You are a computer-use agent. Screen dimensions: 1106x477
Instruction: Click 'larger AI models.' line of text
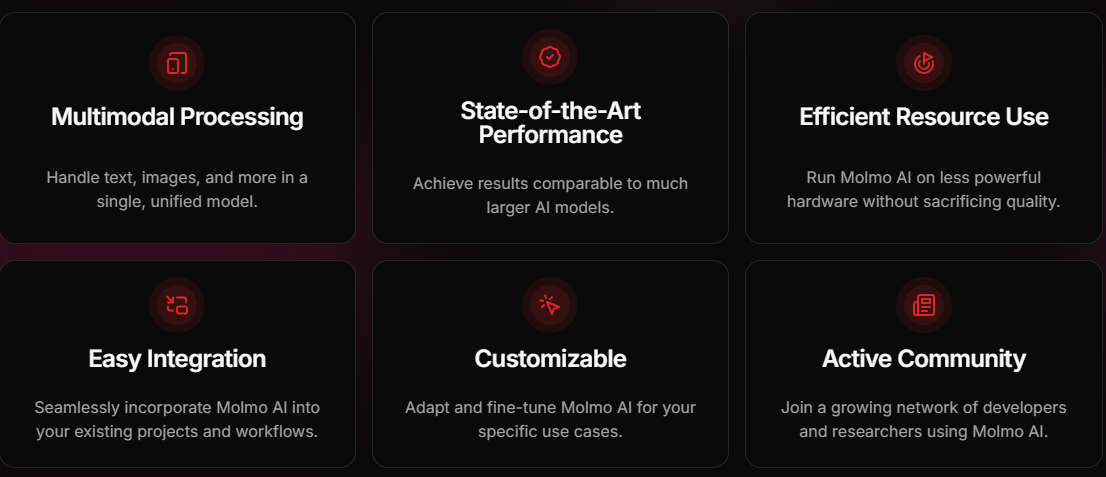tap(550, 208)
